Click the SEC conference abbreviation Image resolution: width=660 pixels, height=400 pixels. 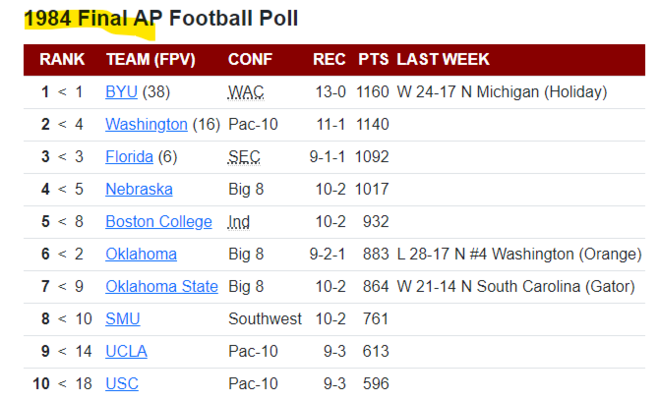[x=244, y=157]
